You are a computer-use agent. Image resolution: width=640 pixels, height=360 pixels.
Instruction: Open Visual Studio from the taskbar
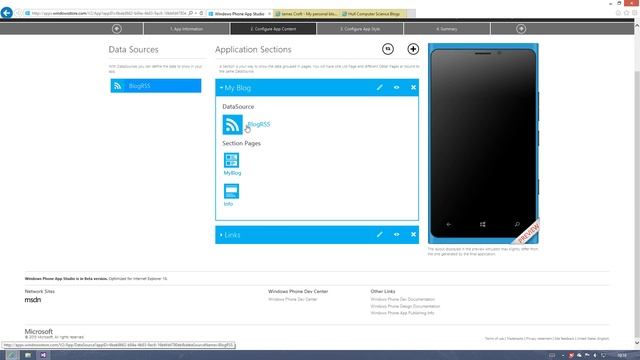[43, 355]
